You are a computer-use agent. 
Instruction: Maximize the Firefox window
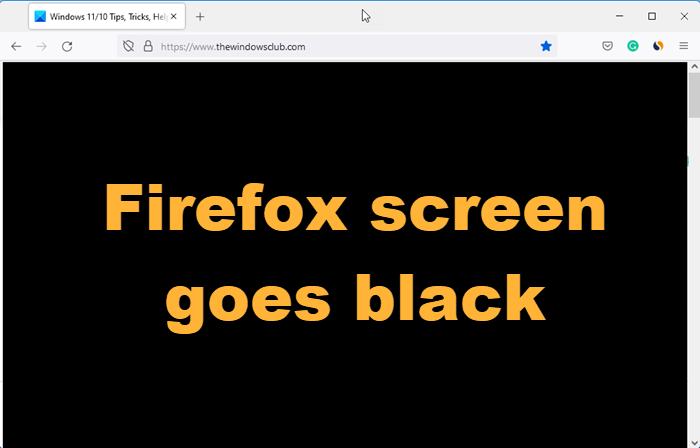(x=652, y=16)
